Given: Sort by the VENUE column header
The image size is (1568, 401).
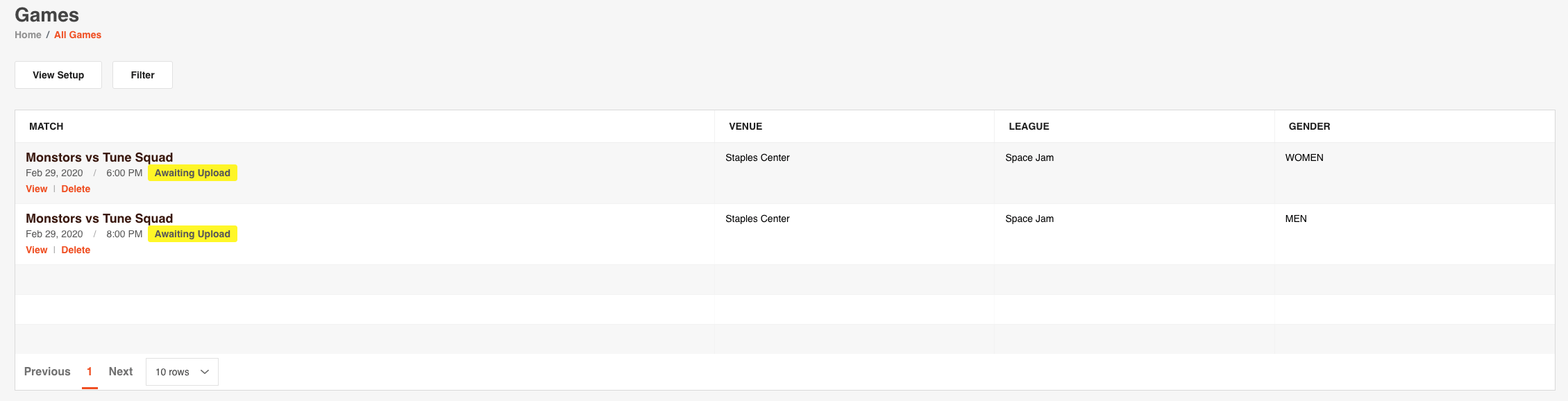Looking at the screenshot, I should click(745, 126).
